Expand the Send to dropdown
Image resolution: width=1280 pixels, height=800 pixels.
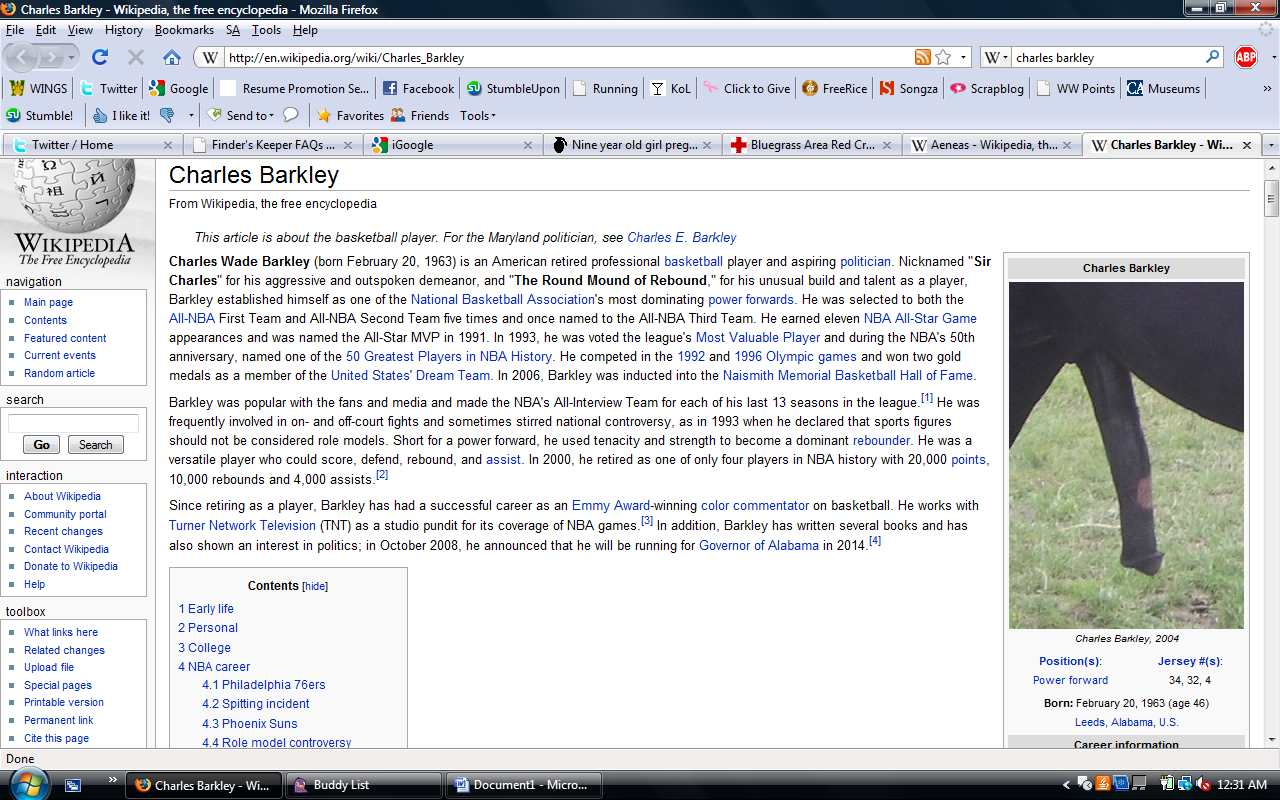coord(273,116)
